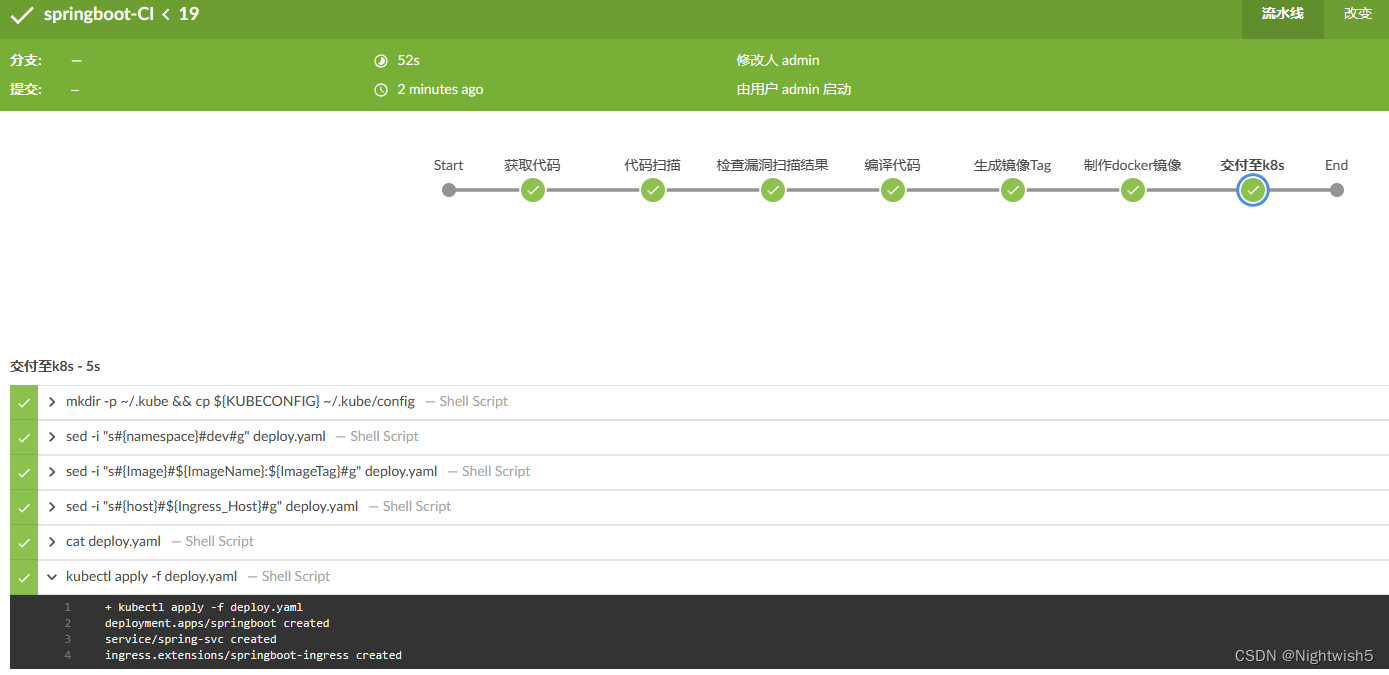The height and width of the screenshot is (675, 1389).
Task: Open the 改变 tab
Action: 1358,14
